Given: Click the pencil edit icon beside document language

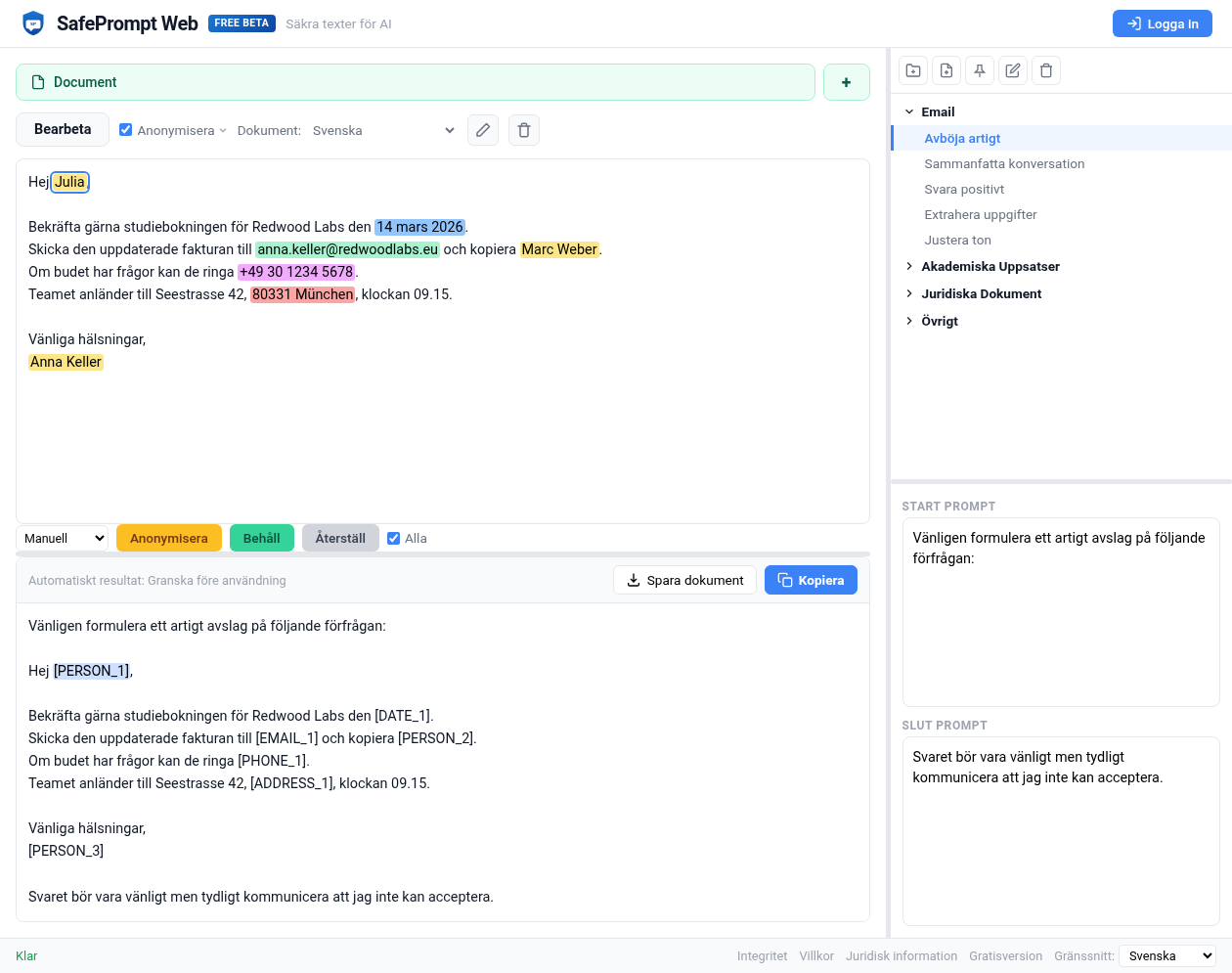Looking at the screenshot, I should (483, 130).
